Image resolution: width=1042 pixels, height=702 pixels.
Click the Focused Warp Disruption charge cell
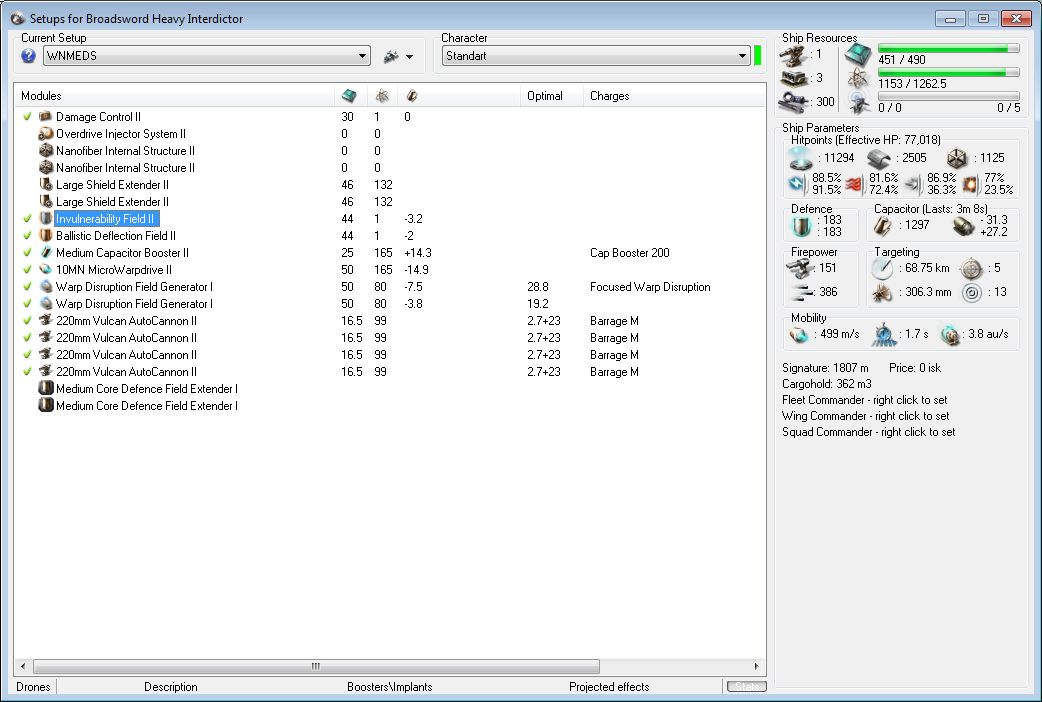pos(650,287)
